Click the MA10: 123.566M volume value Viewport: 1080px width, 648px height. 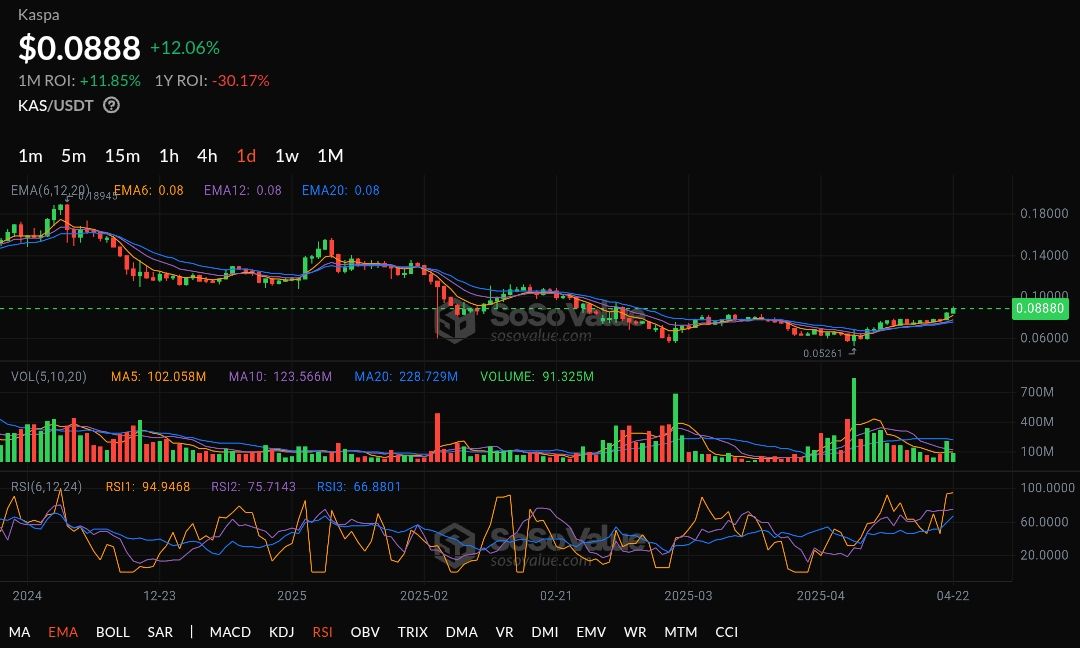click(280, 377)
